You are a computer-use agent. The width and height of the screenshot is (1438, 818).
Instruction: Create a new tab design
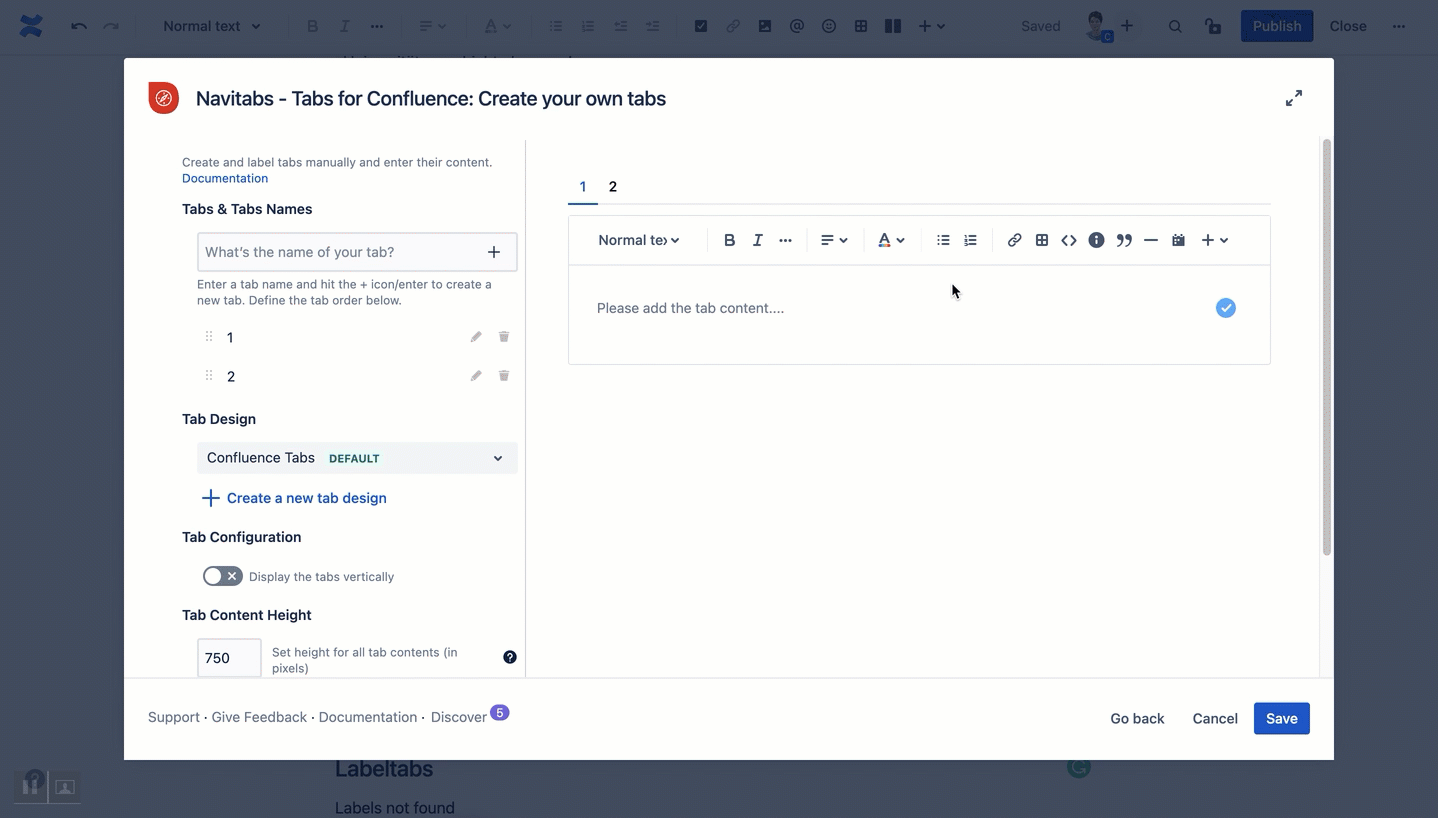coord(294,498)
